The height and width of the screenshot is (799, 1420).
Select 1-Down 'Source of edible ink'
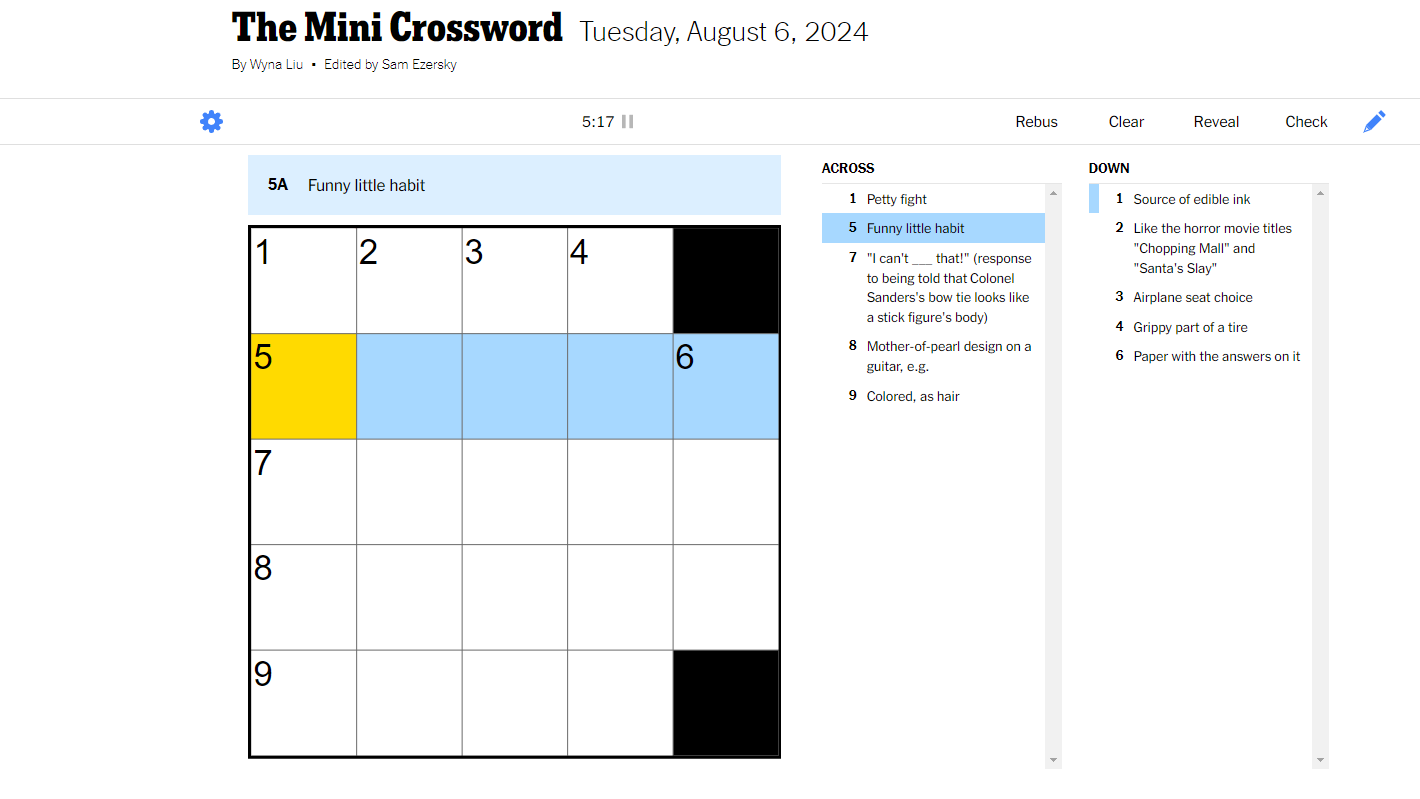click(1191, 199)
